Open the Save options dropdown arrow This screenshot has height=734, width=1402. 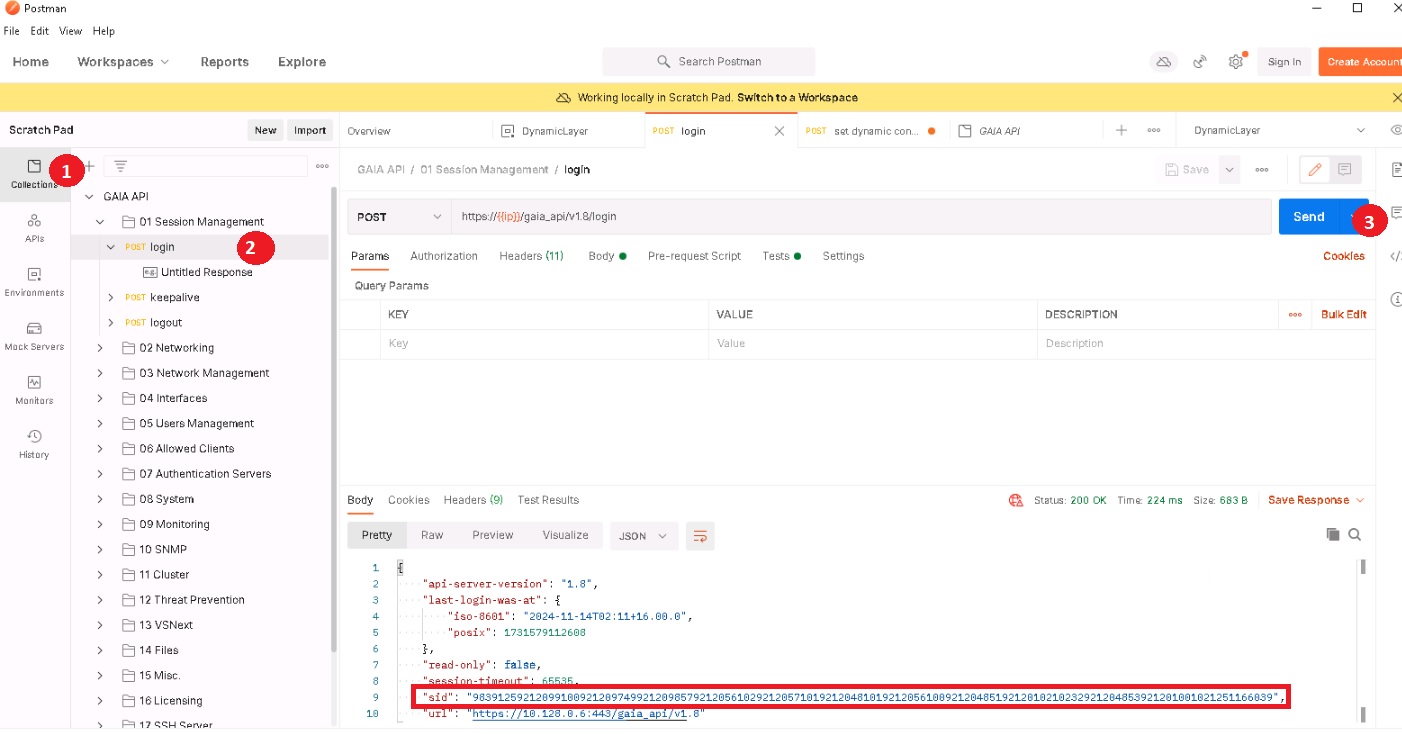[1230, 170]
